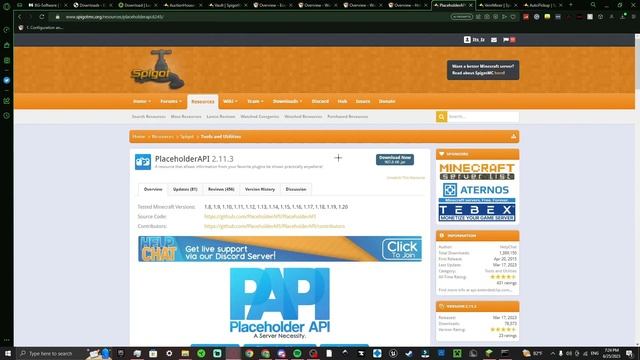Image resolution: width=640 pixels, height=360 pixels.
Task: Open the Settings gear in taskbar
Action: click(x=169, y=353)
